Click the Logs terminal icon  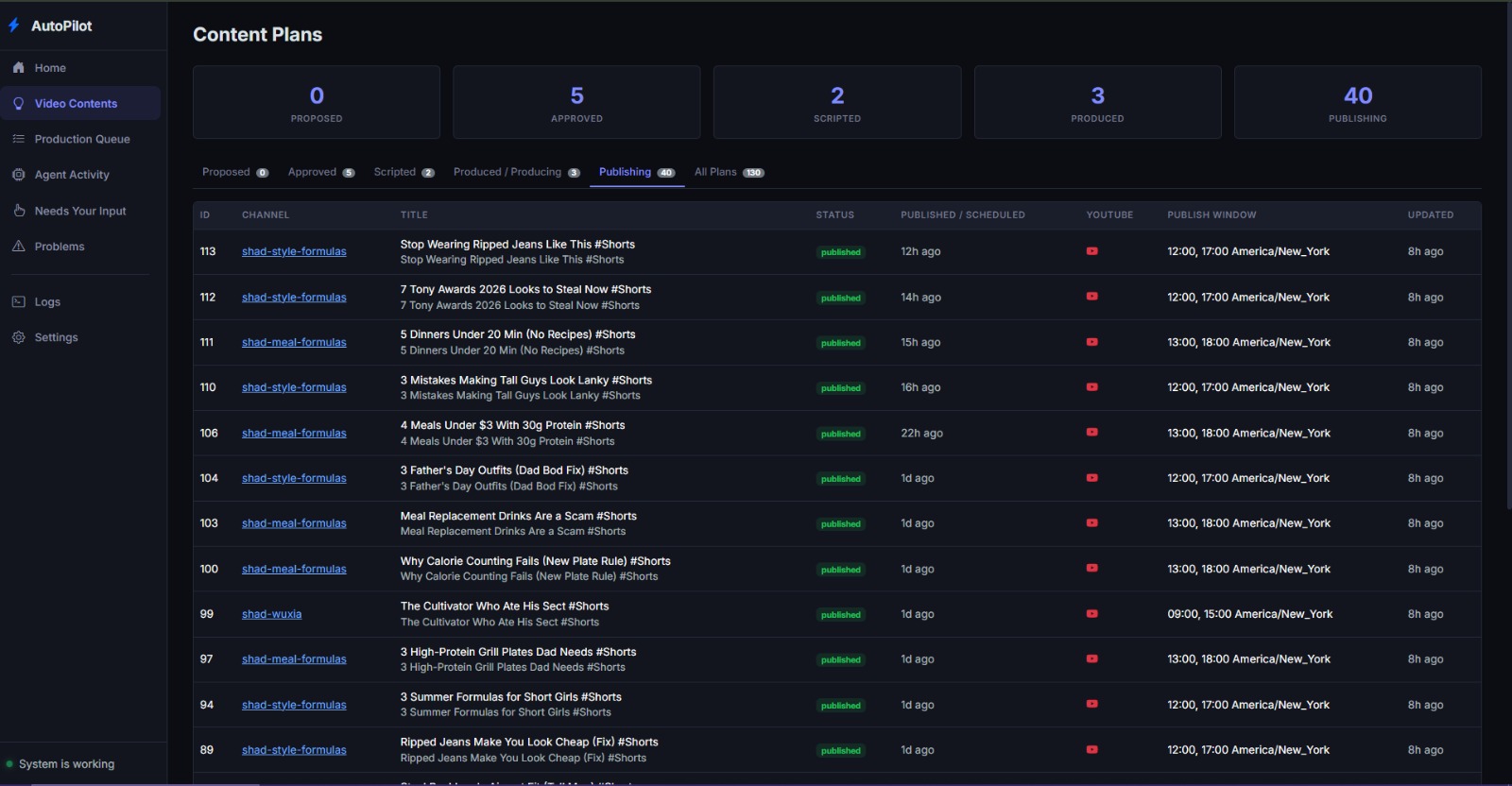pos(18,302)
